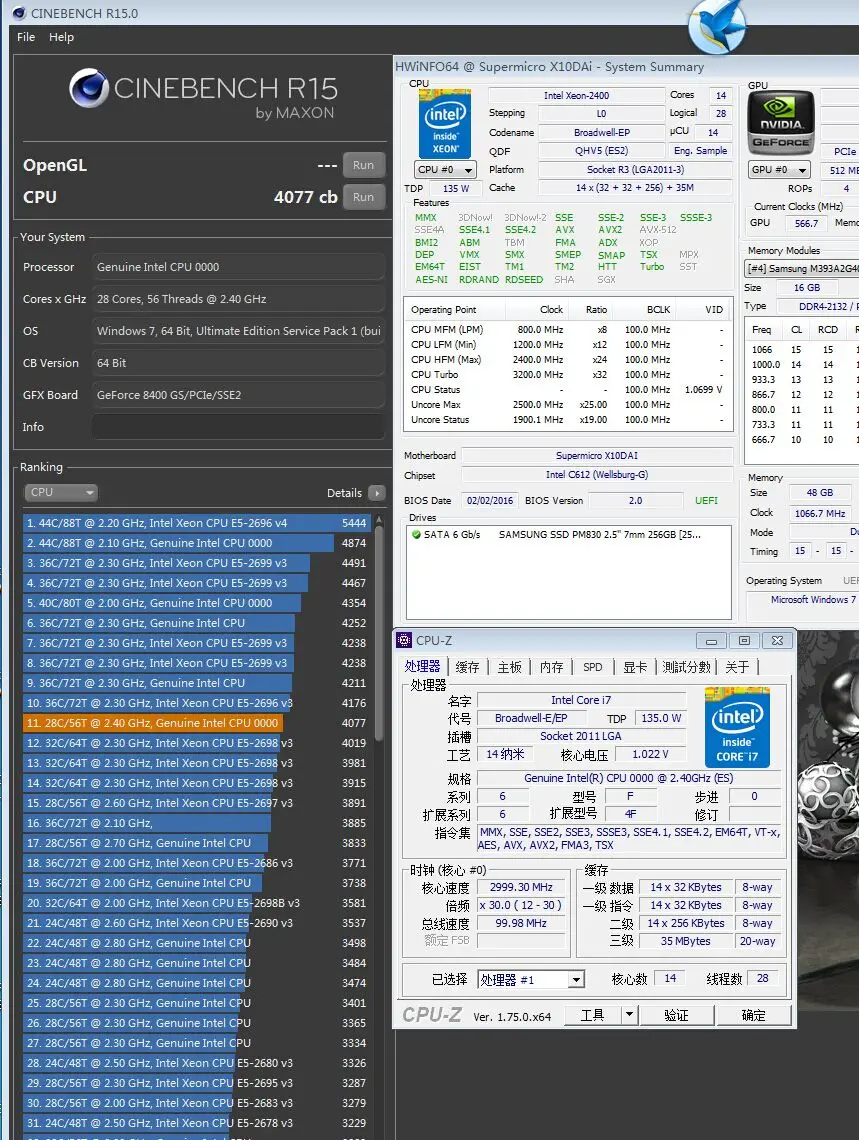Image resolution: width=859 pixels, height=1140 pixels.
Task: Run the OpenGL benchmark
Action: pyautogui.click(x=363, y=165)
